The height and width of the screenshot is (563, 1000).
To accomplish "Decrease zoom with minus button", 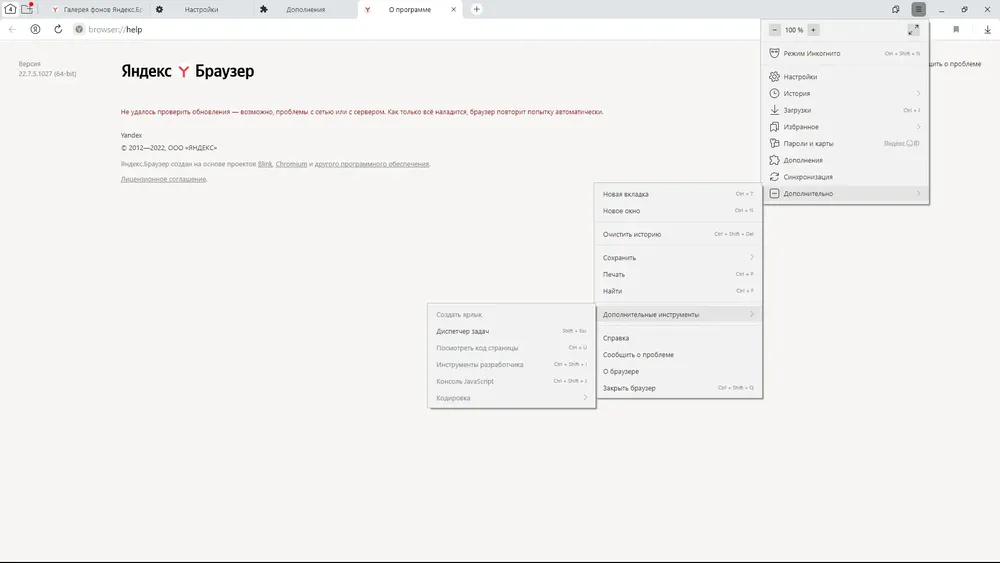I will (x=774, y=30).
